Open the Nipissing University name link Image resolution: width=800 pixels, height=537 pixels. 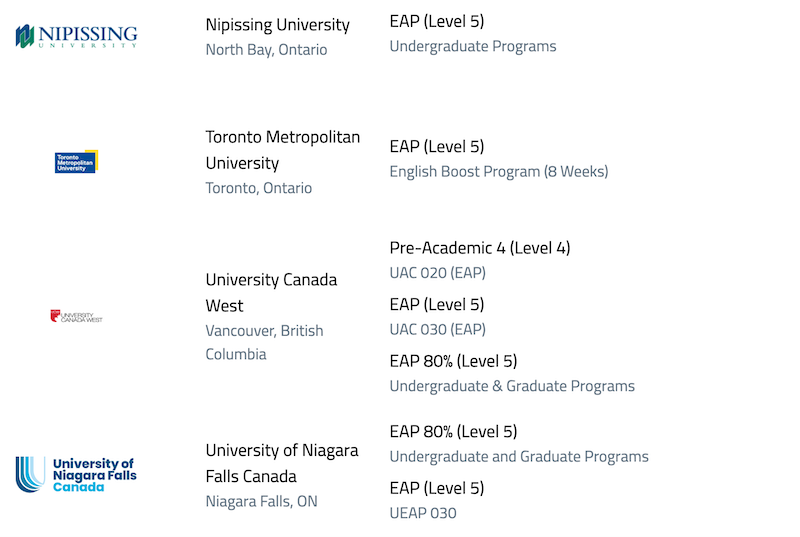[x=278, y=24]
